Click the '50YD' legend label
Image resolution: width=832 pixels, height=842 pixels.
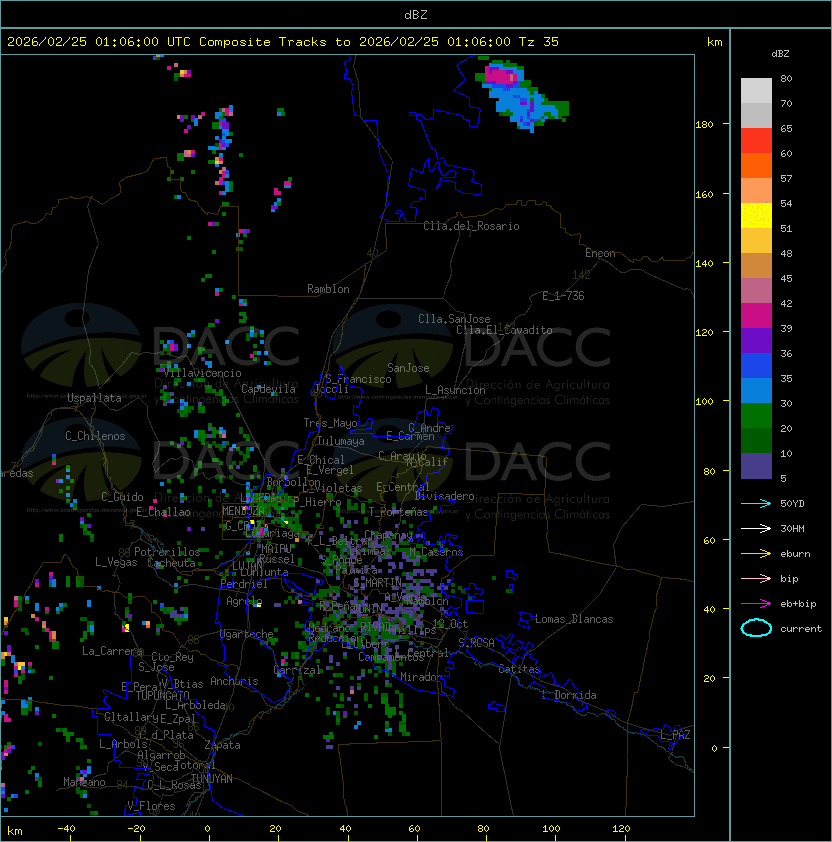(x=792, y=503)
